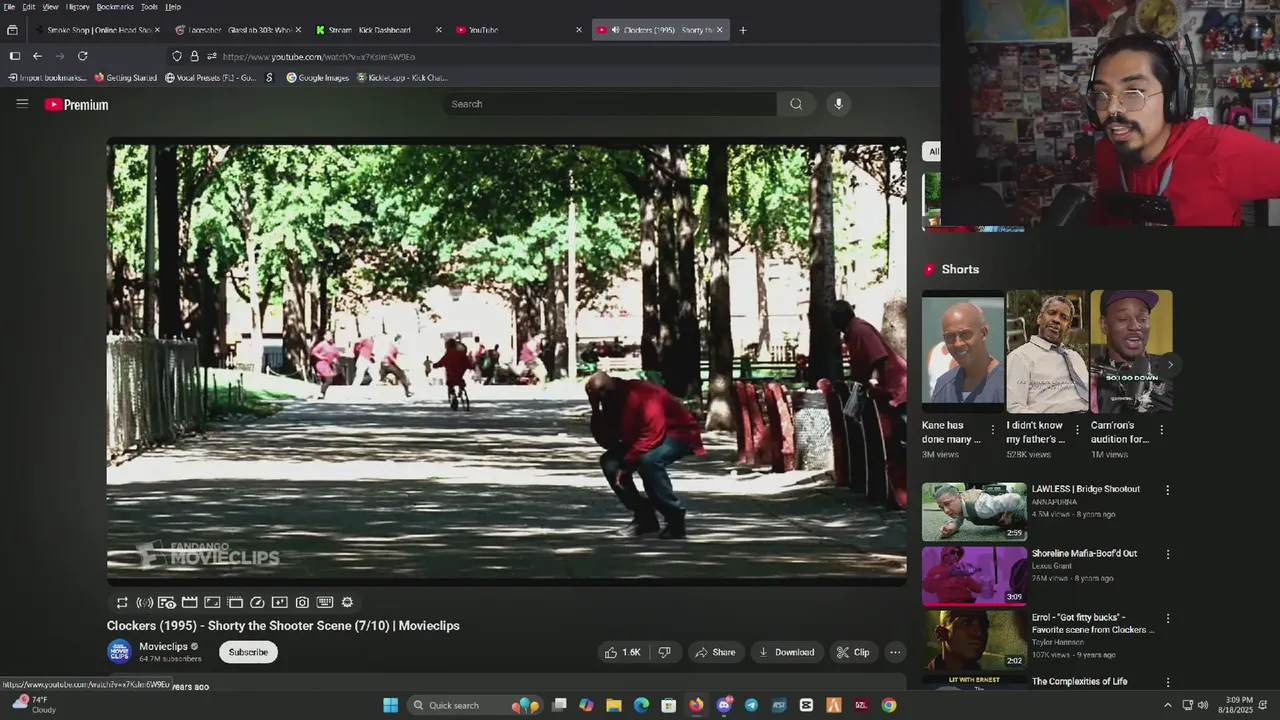Open the Firefox Tools menu
Screen dimensions: 1280x720
pyautogui.click(x=149, y=7)
